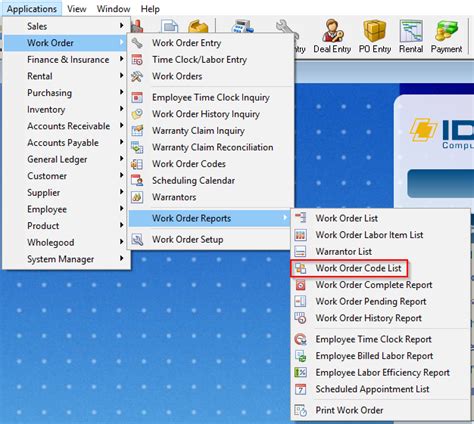Open the Help menu

pos(150,9)
